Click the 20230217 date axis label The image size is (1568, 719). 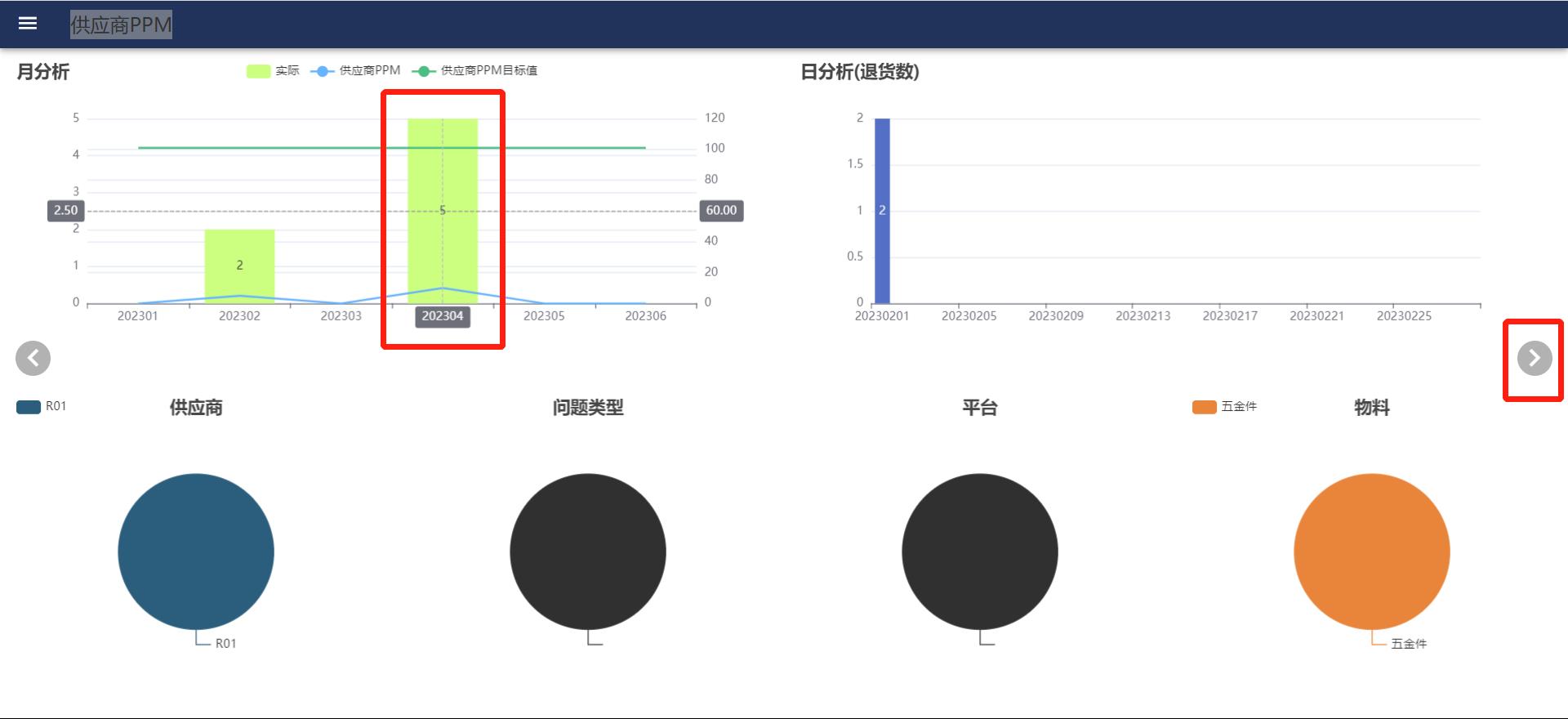(x=1230, y=316)
